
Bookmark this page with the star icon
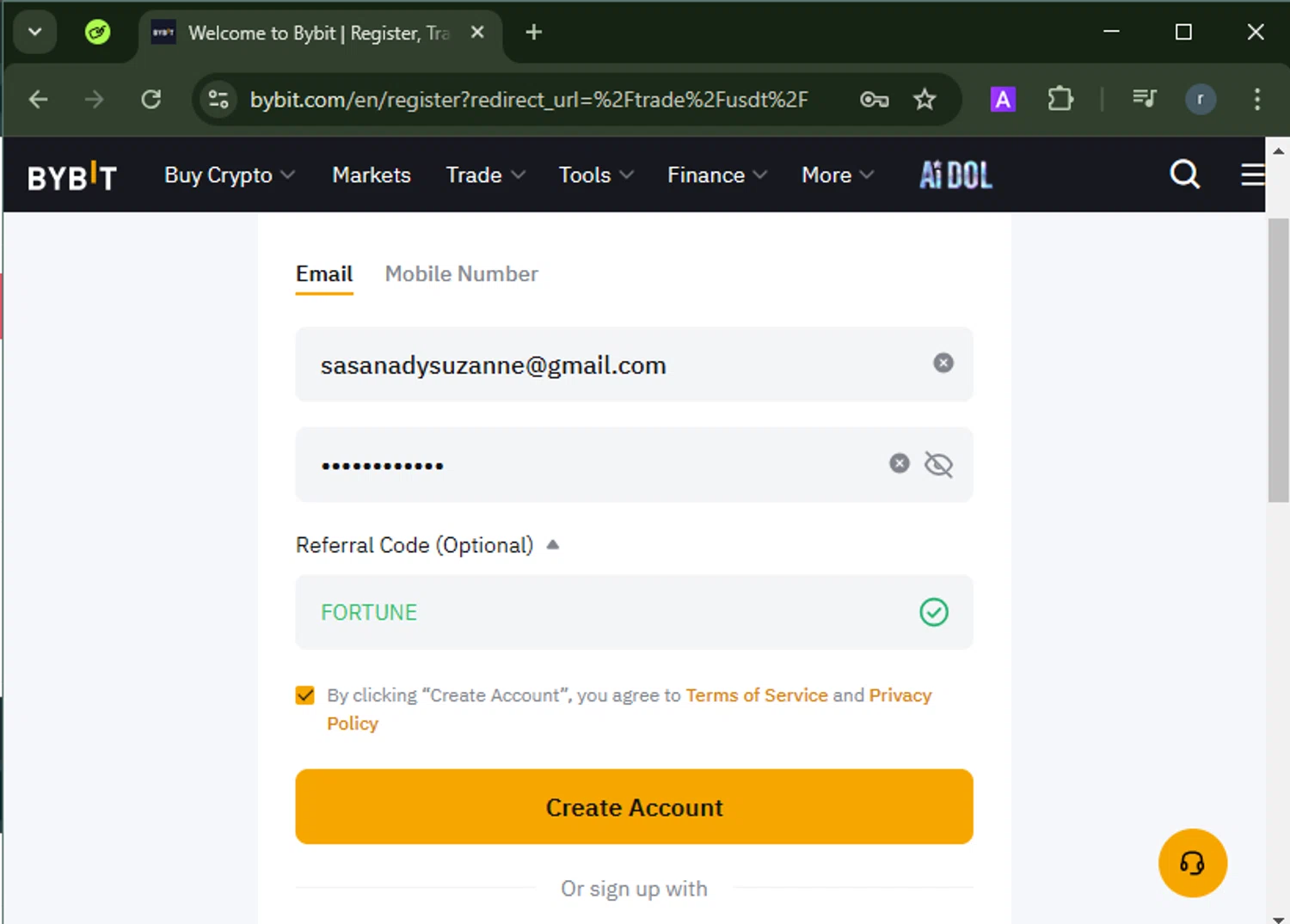(924, 100)
